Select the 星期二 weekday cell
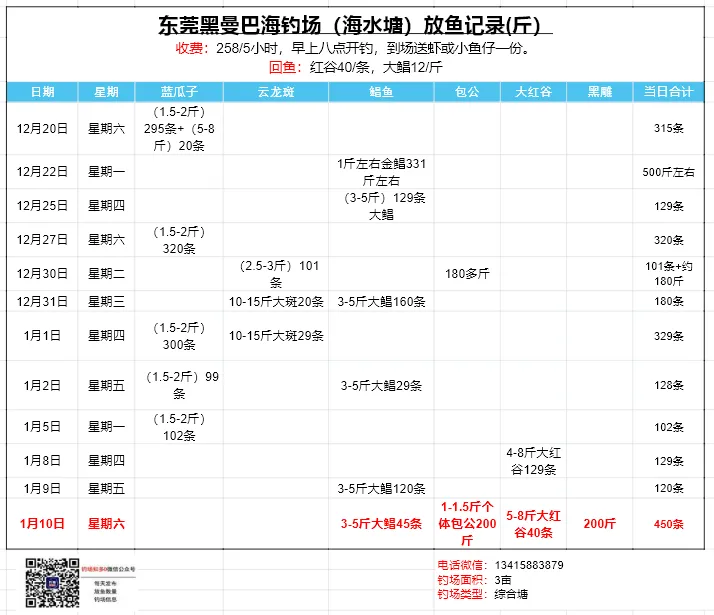The width and height of the screenshot is (714, 615). click(x=106, y=274)
